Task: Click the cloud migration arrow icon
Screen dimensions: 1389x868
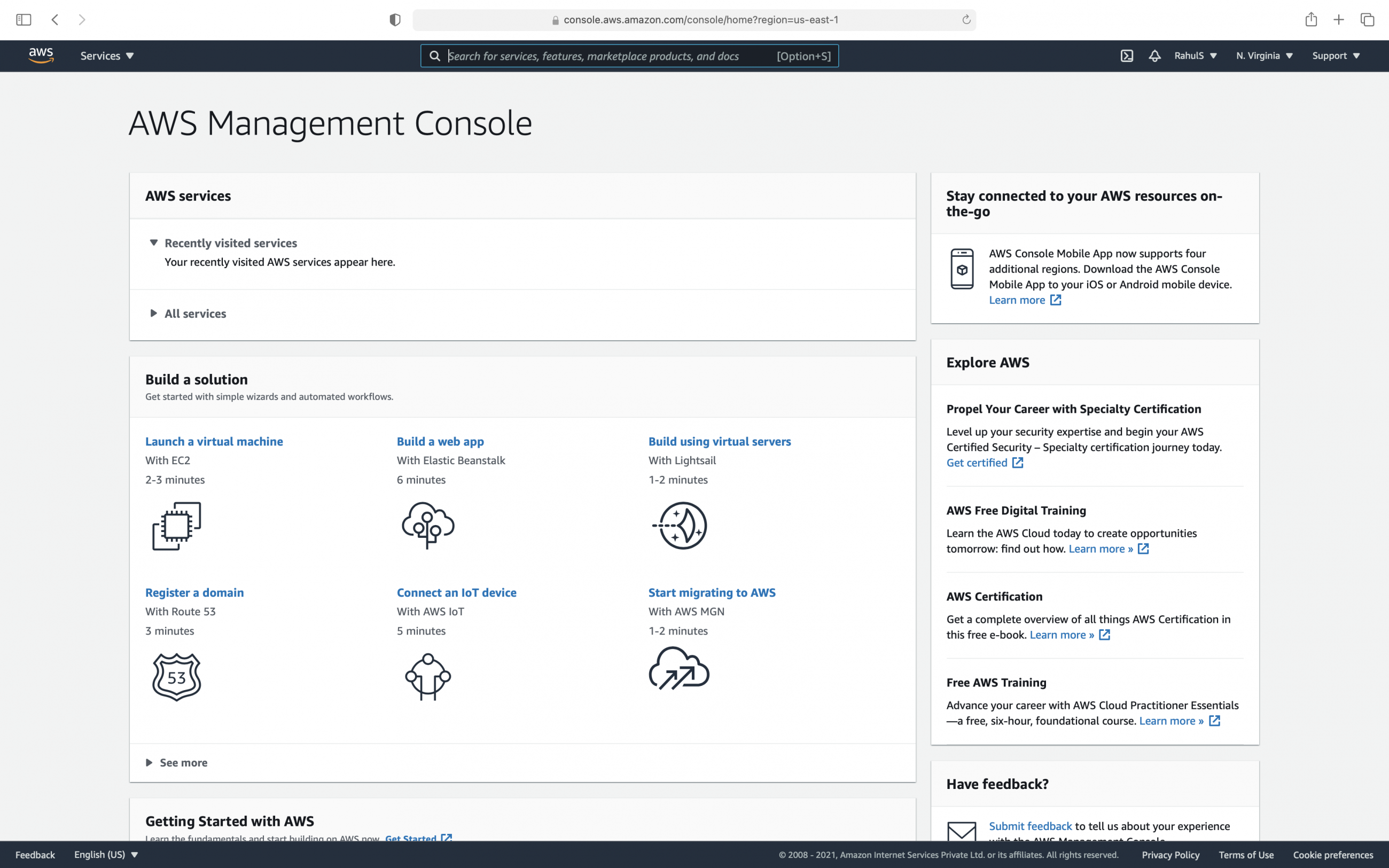Action: point(679,669)
